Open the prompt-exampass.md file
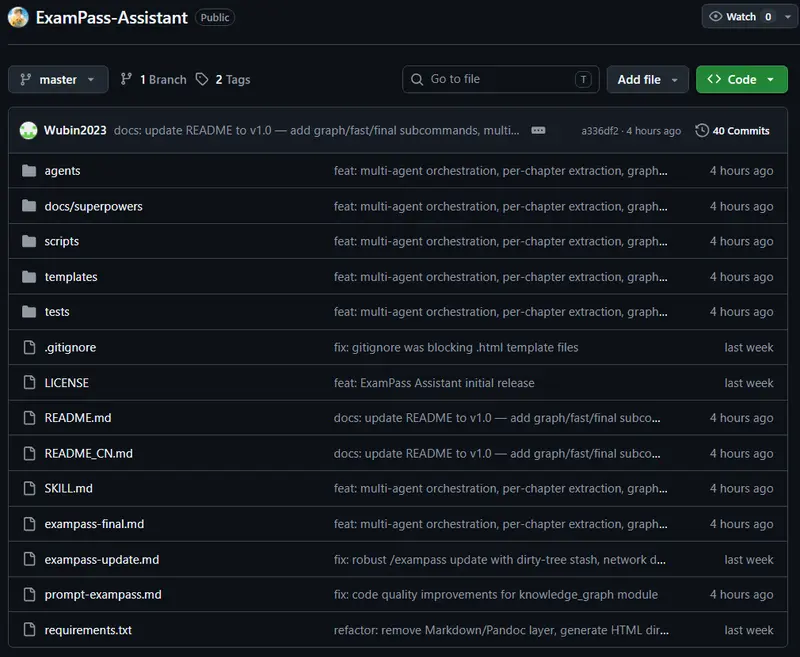Viewport: 800px width, 657px height. [x=103, y=595]
